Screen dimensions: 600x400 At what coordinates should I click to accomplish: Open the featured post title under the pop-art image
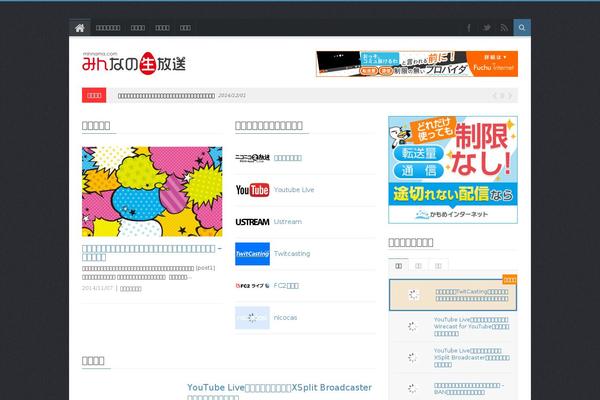[152, 253]
